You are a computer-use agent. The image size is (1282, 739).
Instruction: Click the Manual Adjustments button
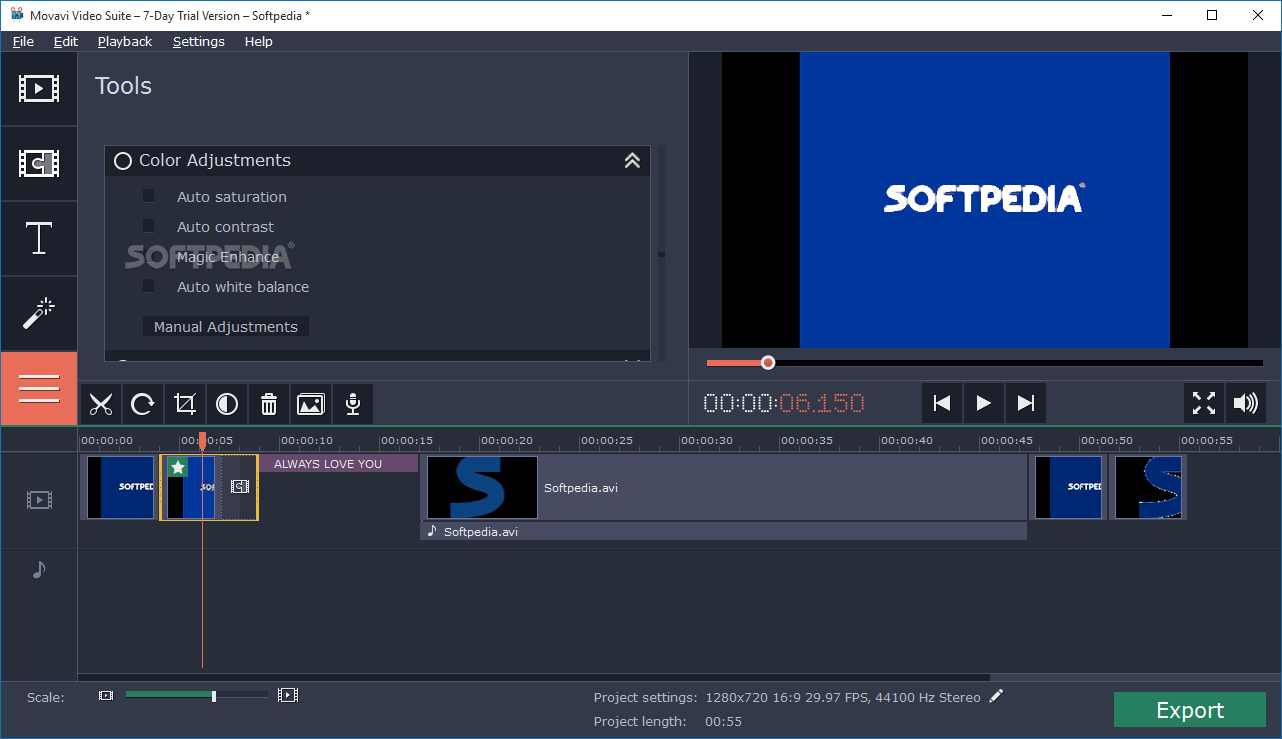coord(226,327)
